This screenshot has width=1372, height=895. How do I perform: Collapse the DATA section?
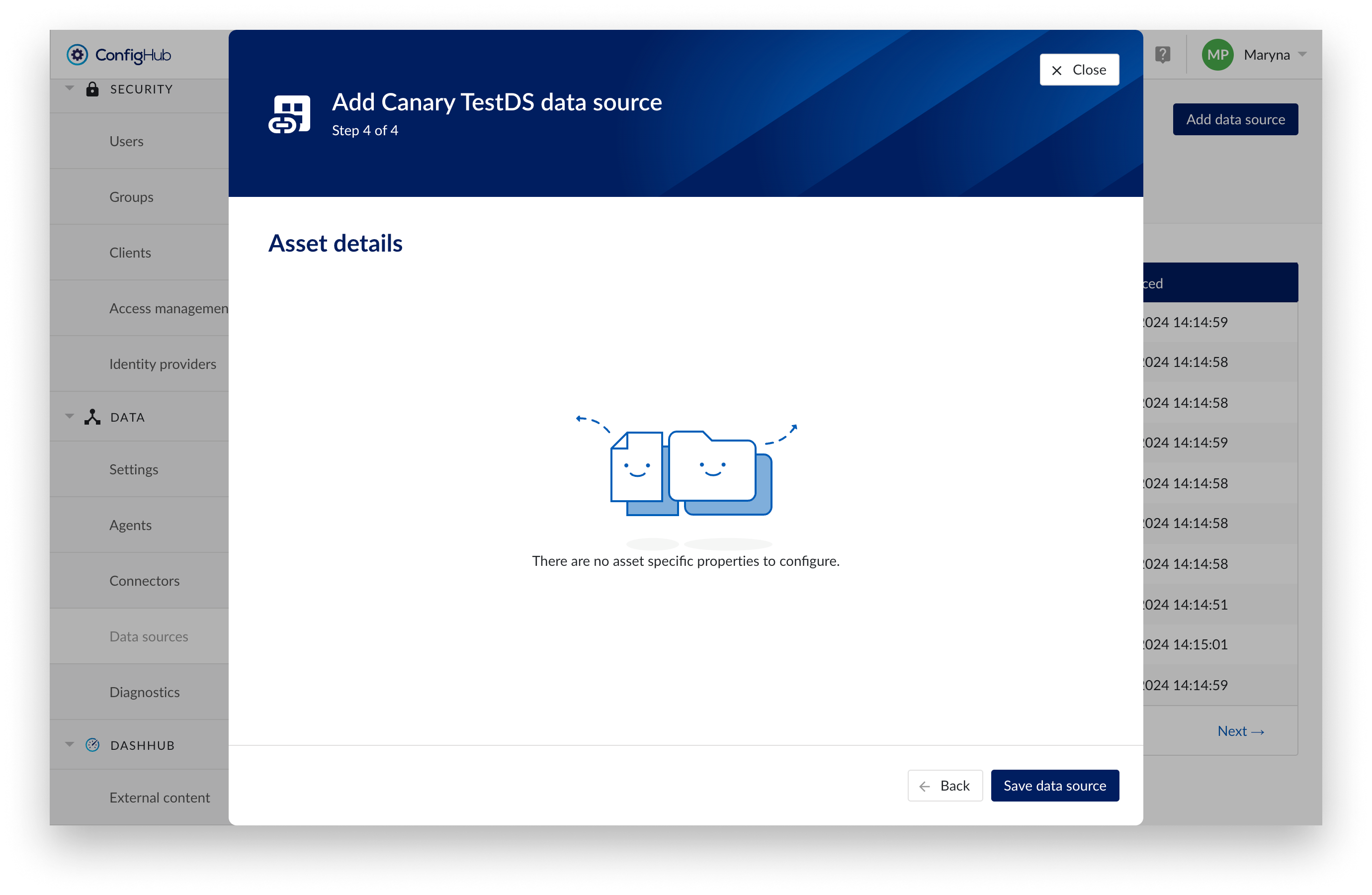coord(69,415)
